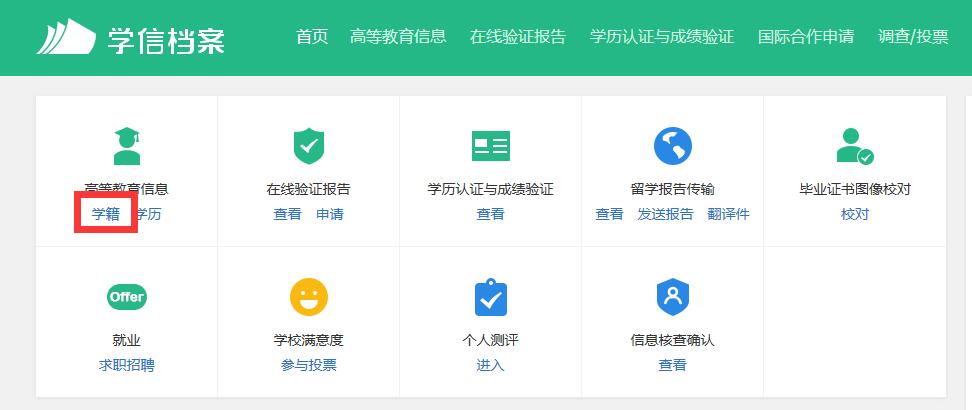
Task: Click the 学信档案 logo icon
Action: click(x=66, y=37)
